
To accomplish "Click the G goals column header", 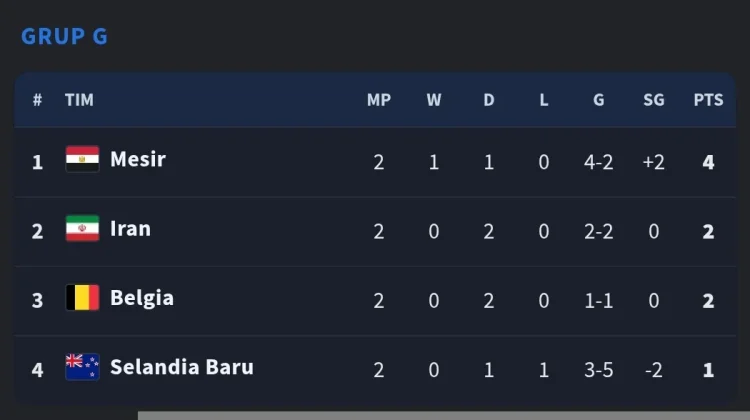I will pos(598,99).
